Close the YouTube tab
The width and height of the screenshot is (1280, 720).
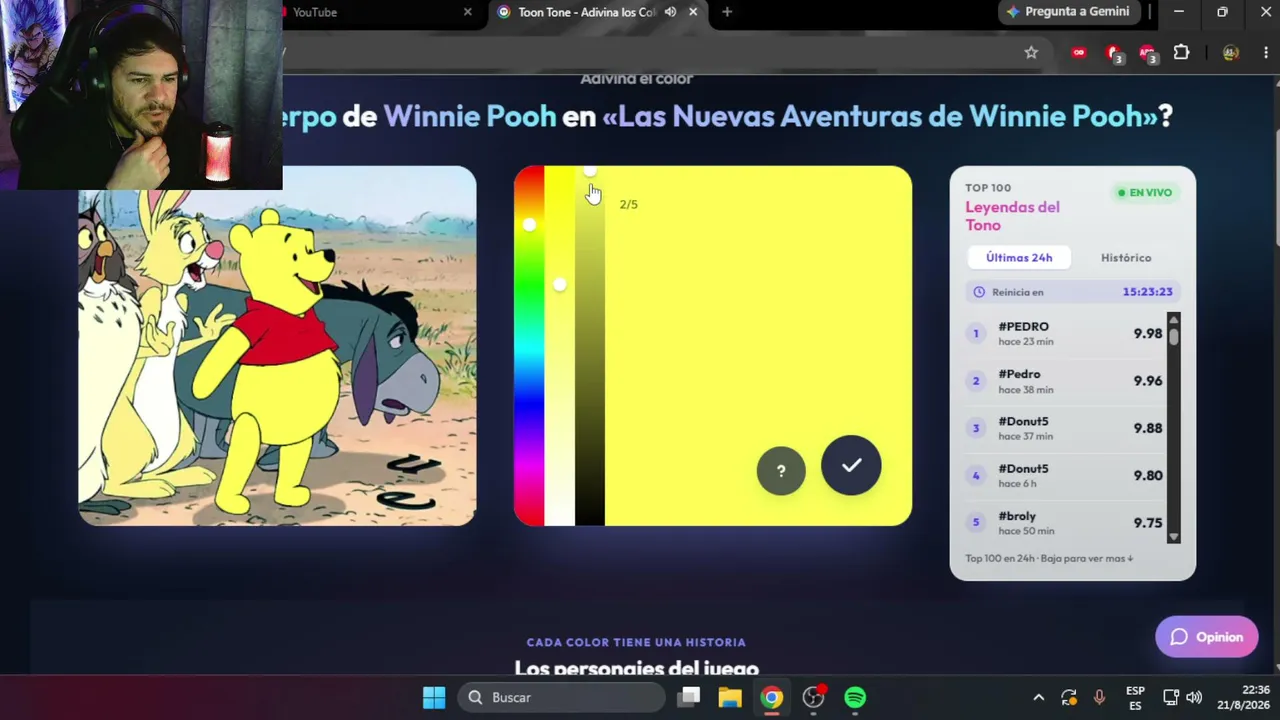click(x=468, y=12)
